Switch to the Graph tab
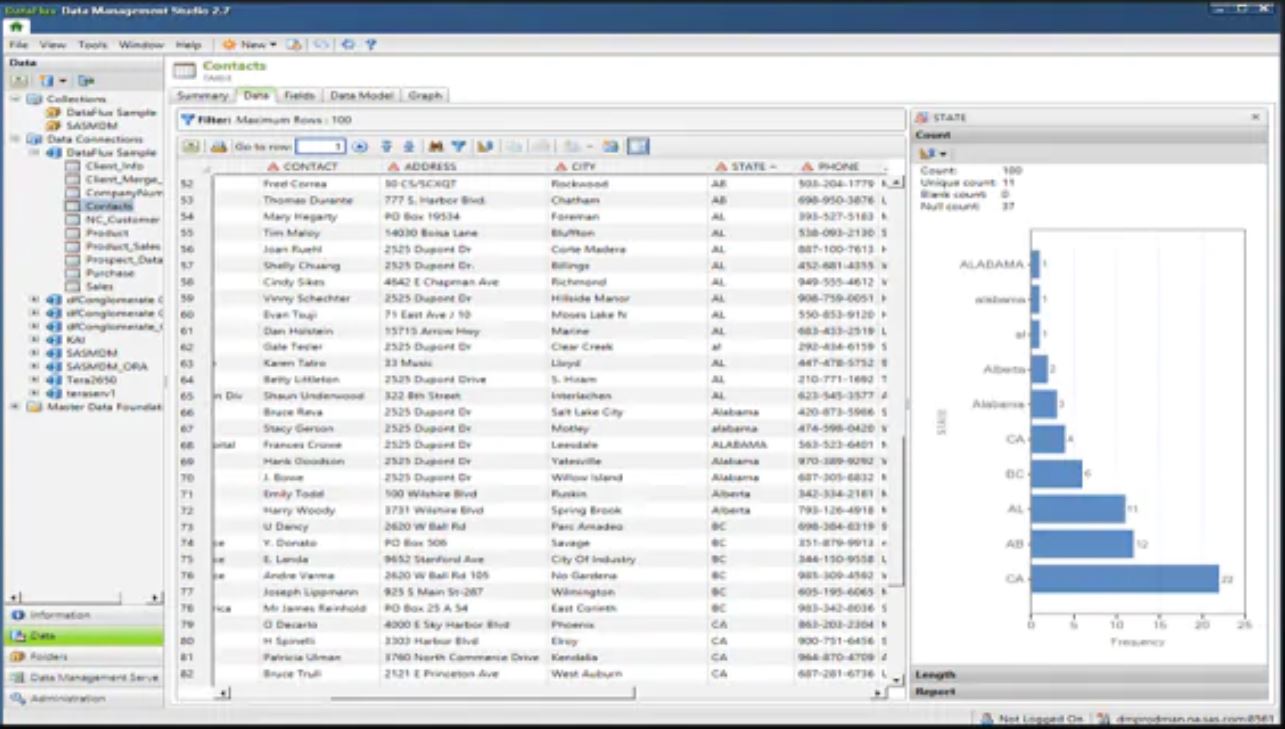 (x=425, y=96)
